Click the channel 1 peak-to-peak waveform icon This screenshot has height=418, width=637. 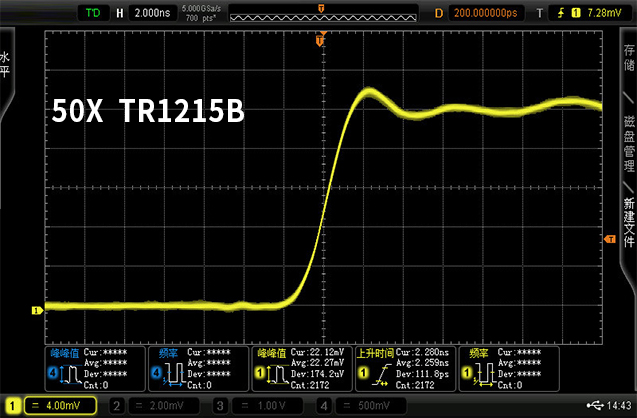(277, 374)
